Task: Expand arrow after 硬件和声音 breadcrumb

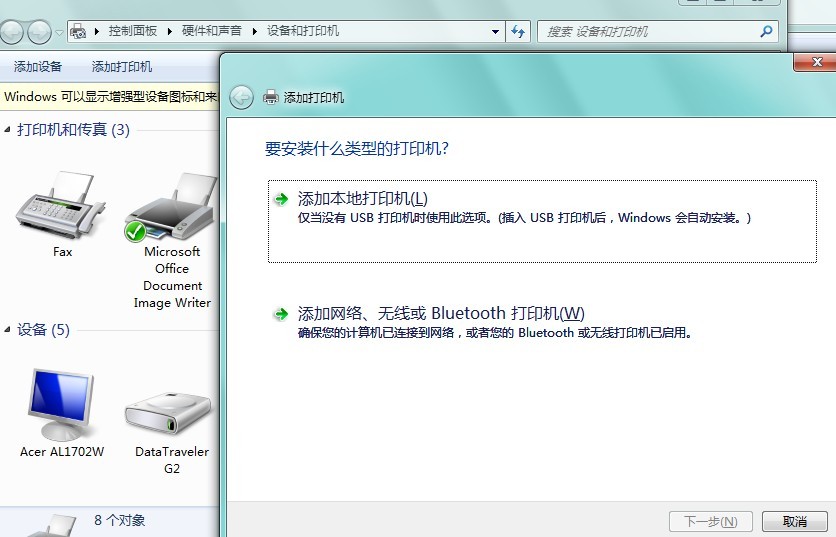Action: coord(254,31)
